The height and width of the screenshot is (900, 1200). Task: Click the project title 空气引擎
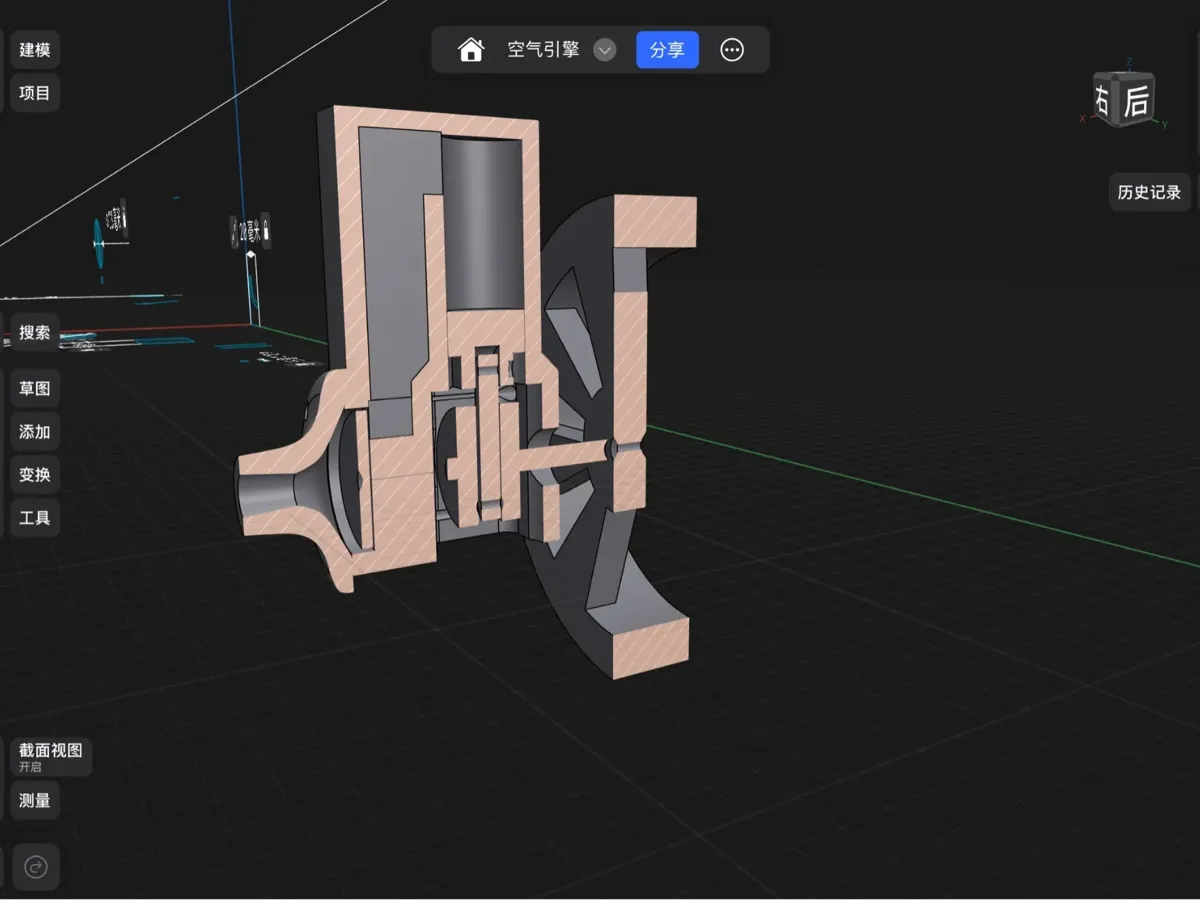(x=543, y=50)
